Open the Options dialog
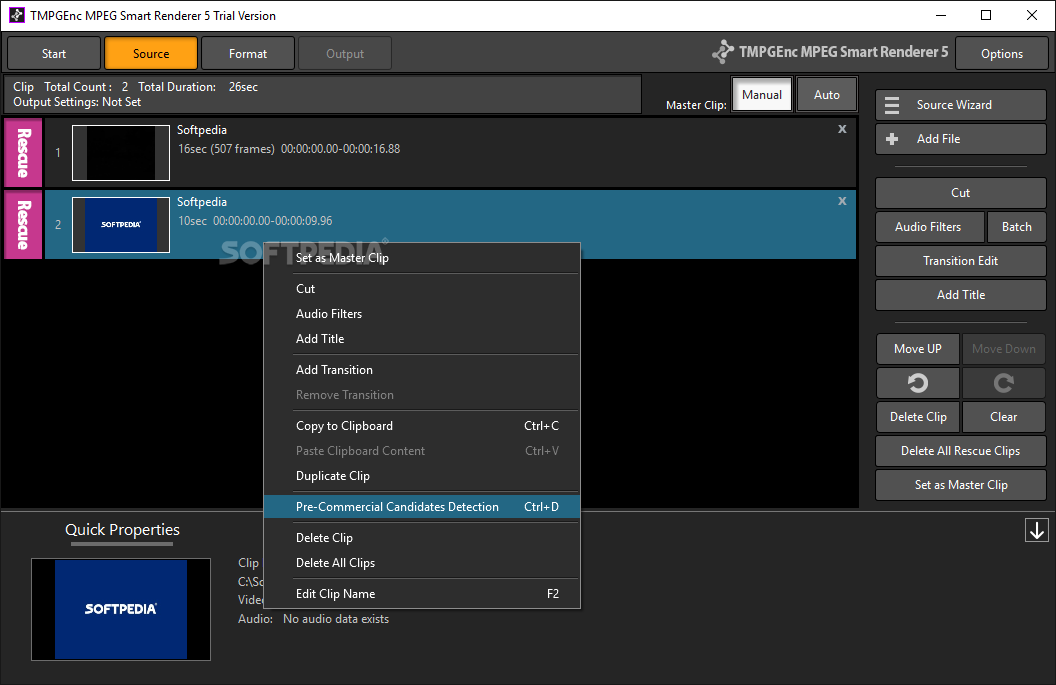 point(1001,54)
